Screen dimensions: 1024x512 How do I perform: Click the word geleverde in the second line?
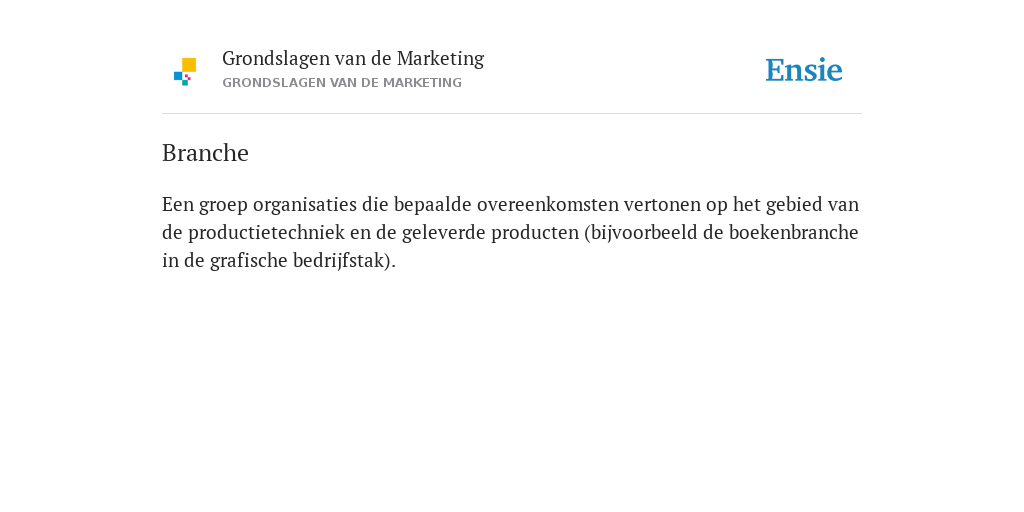[x=443, y=233]
